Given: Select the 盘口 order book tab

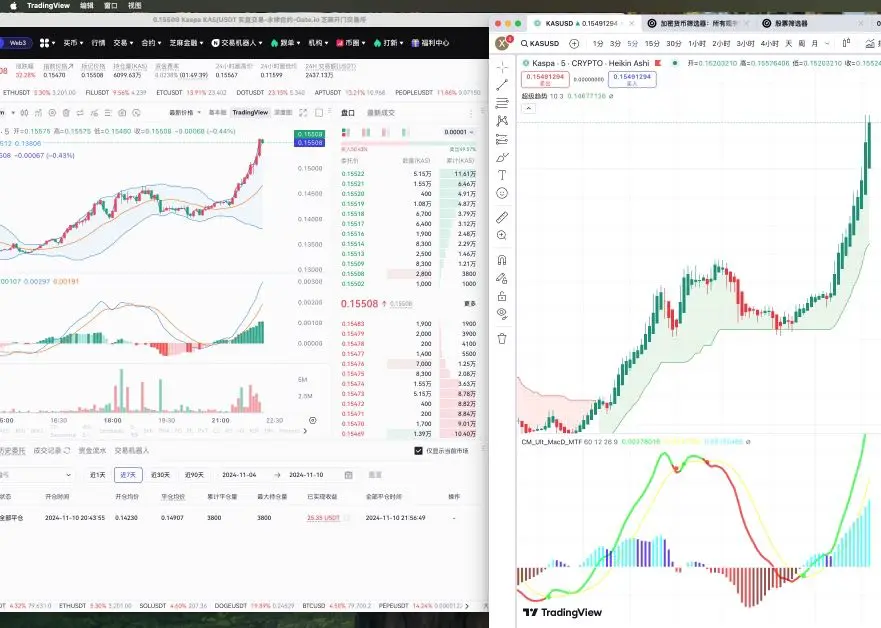Looking at the screenshot, I should [348, 113].
